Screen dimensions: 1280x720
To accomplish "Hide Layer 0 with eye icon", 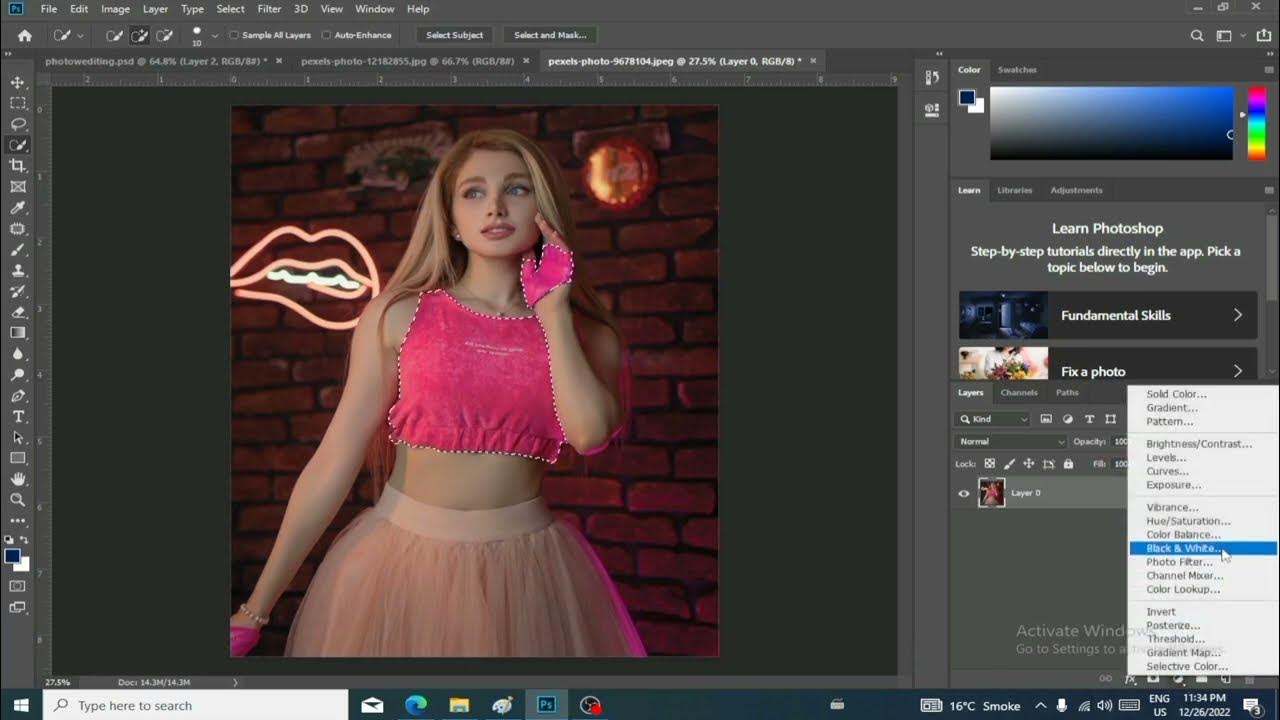I will 964,493.
